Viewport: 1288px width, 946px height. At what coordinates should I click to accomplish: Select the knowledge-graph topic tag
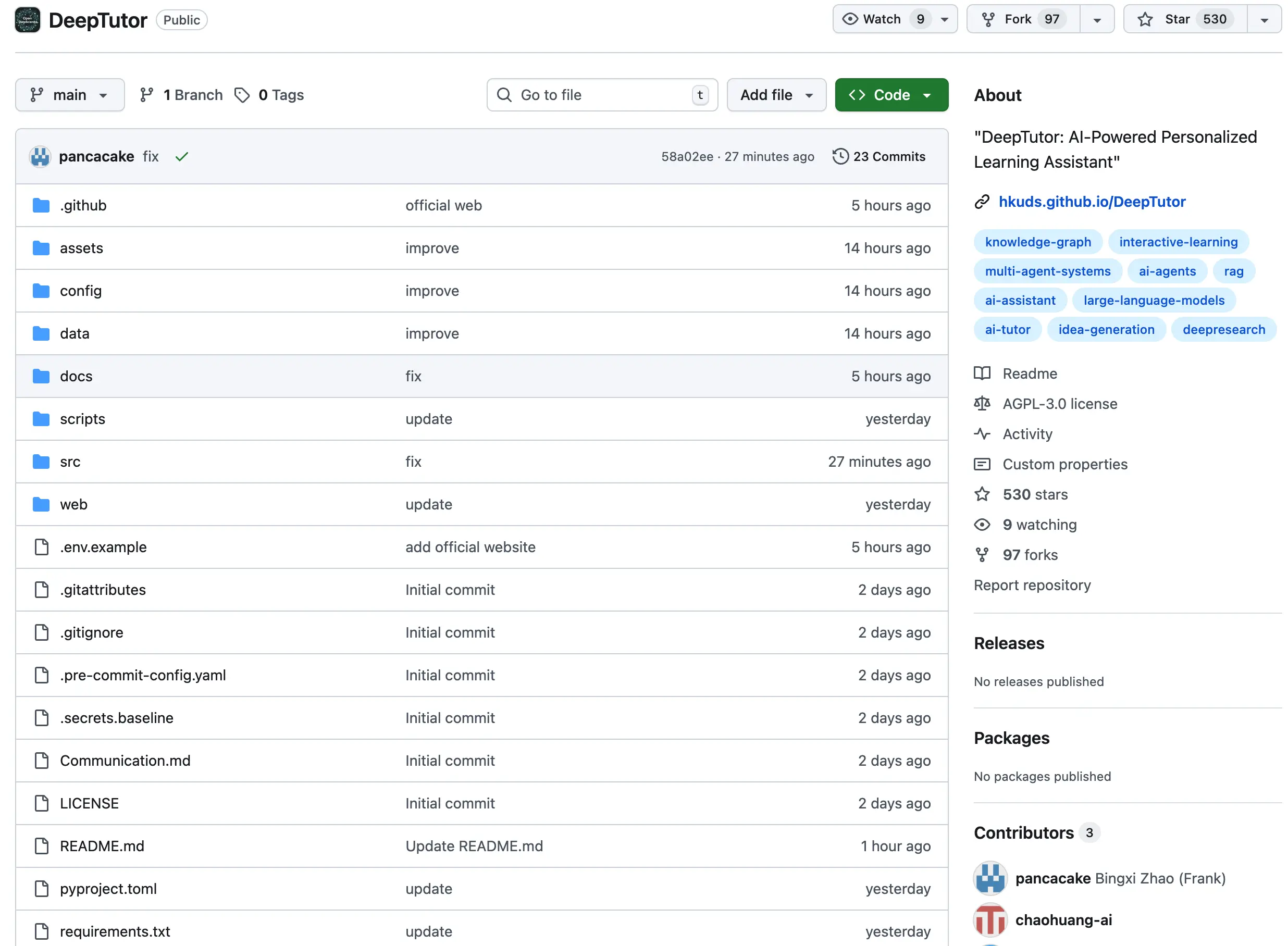click(x=1037, y=242)
